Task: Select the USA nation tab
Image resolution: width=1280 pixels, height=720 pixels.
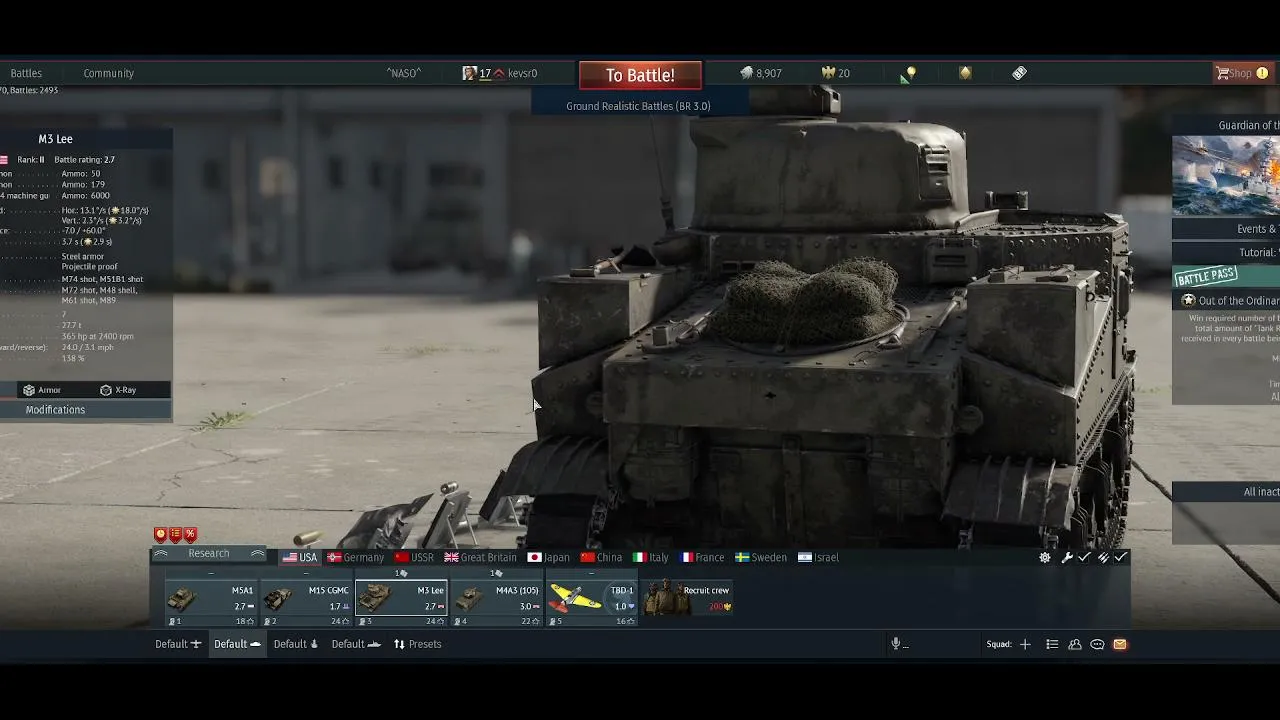Action: (x=300, y=558)
